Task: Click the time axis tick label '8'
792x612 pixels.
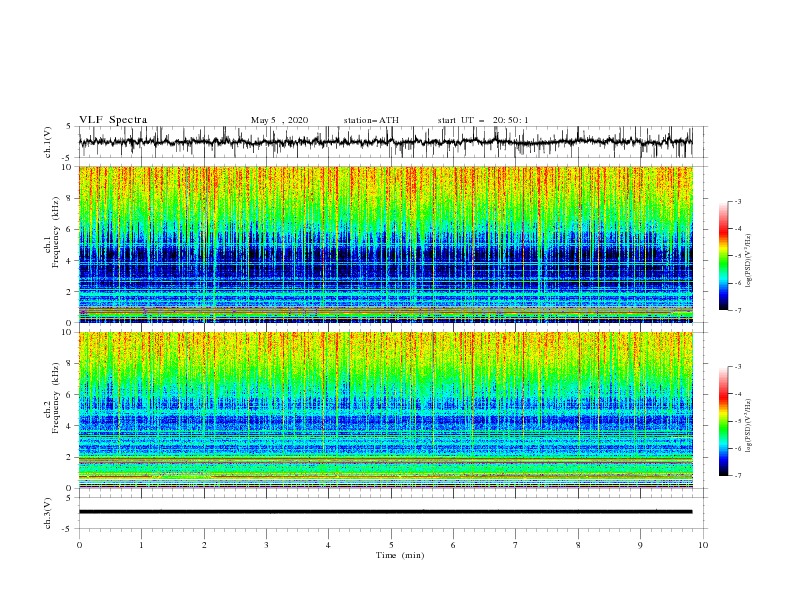Action: 578,545
